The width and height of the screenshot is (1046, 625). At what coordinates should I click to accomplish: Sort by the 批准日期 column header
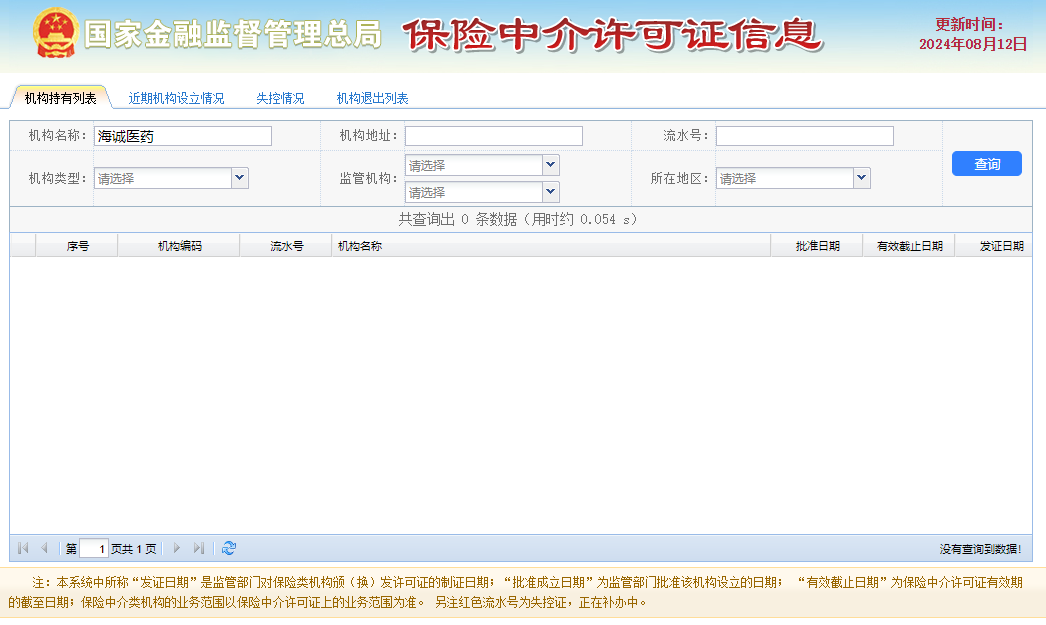(x=817, y=245)
